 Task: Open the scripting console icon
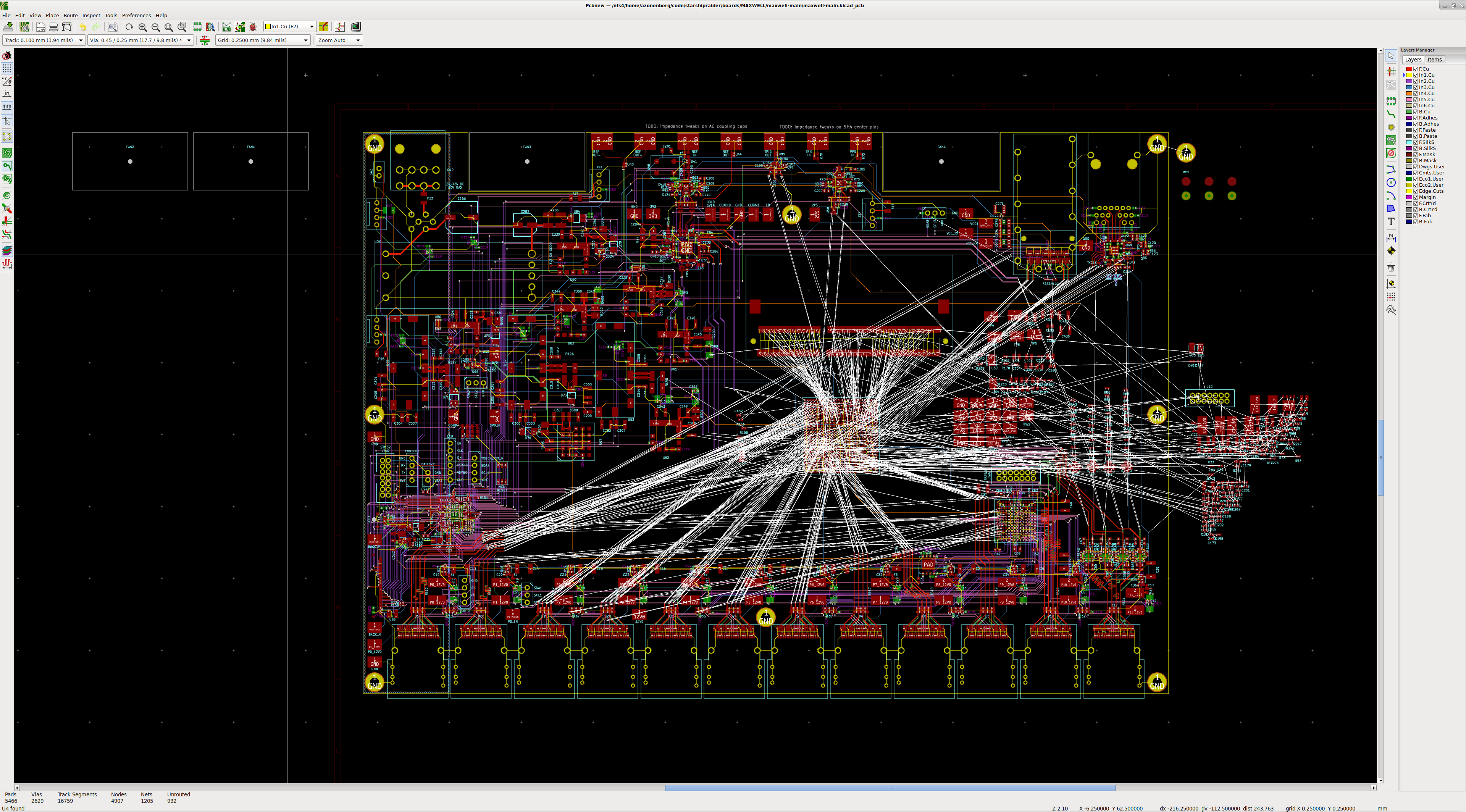click(x=356, y=27)
